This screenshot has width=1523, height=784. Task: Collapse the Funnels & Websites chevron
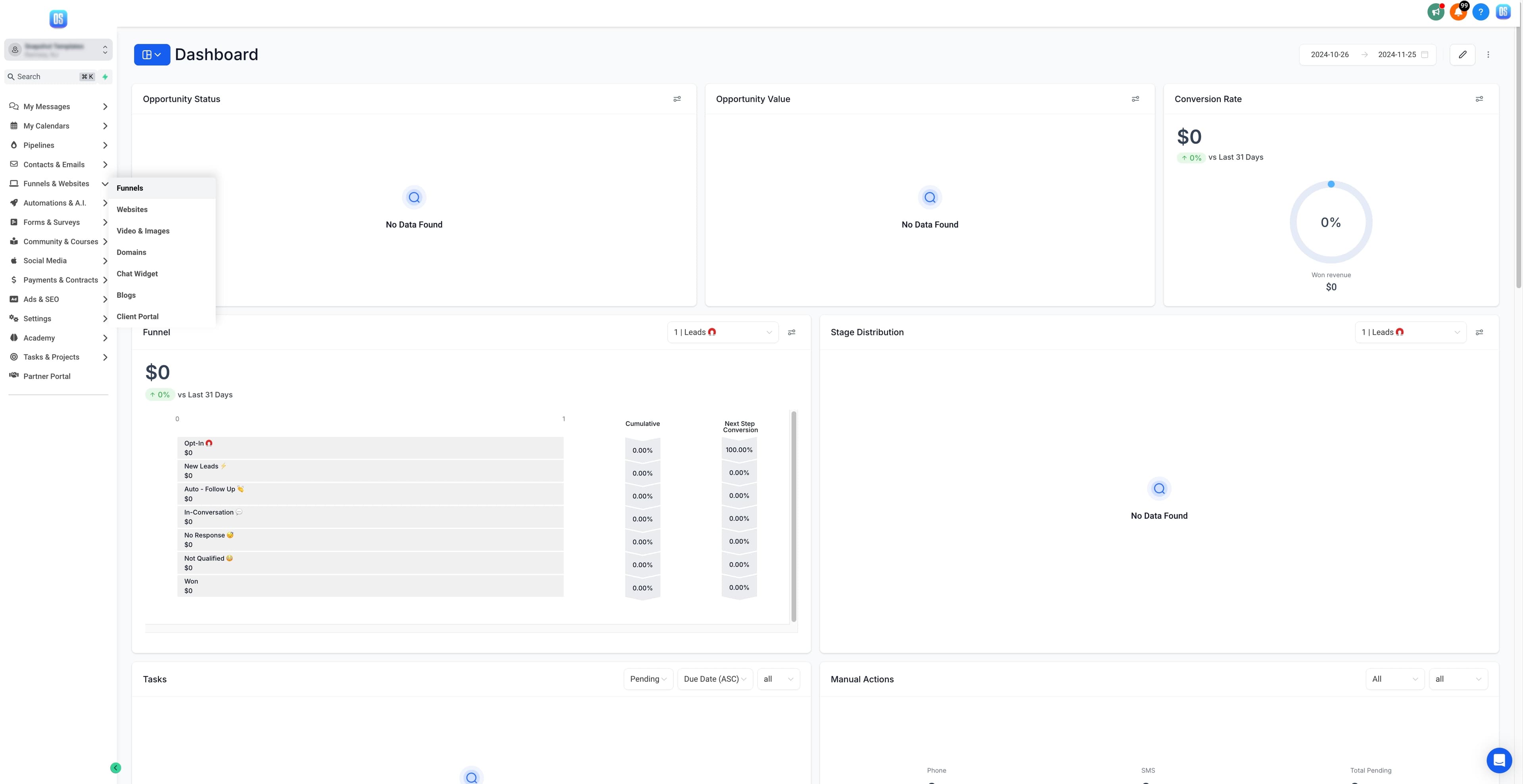pyautogui.click(x=105, y=184)
